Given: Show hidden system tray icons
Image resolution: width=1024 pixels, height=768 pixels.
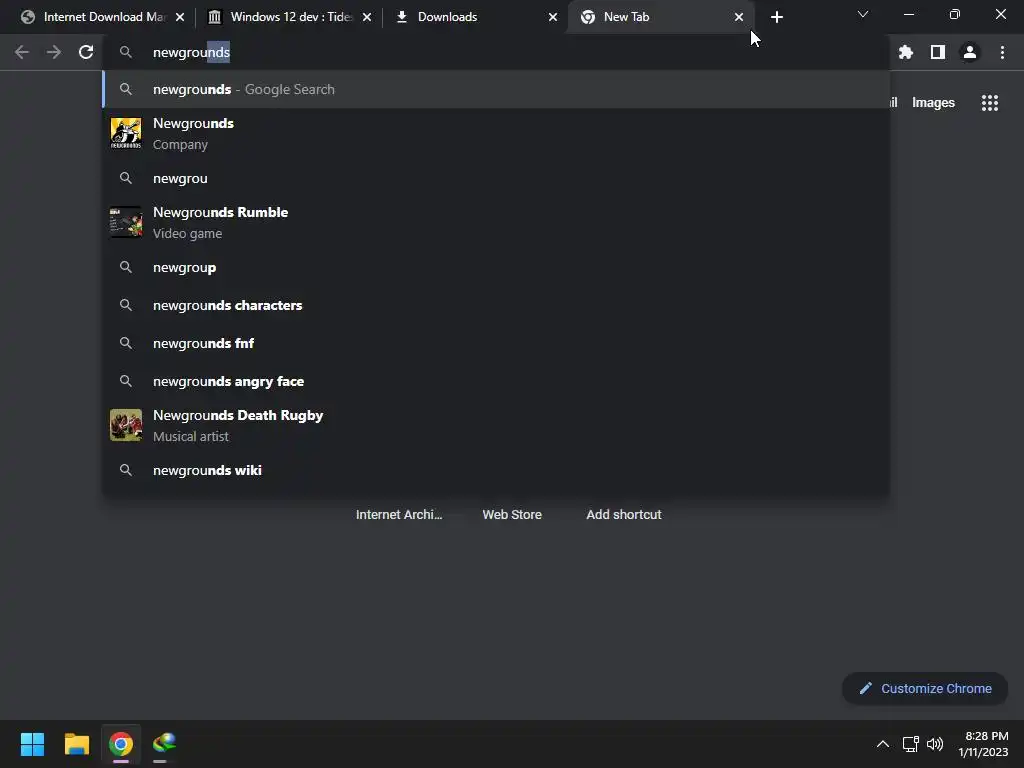Looking at the screenshot, I should coord(882,744).
